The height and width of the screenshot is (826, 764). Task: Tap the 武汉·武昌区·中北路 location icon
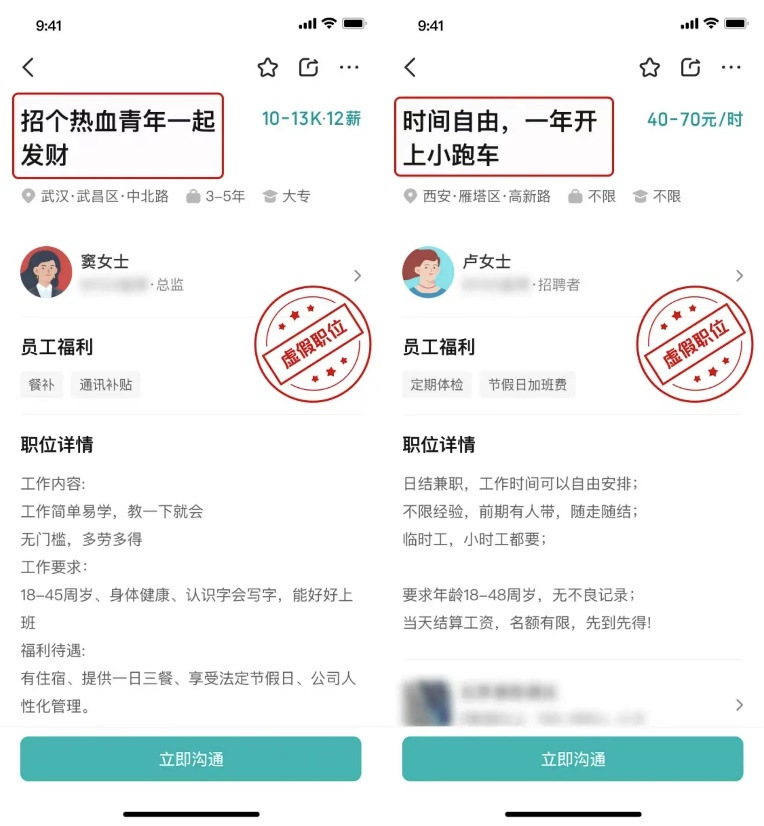click(x=28, y=196)
